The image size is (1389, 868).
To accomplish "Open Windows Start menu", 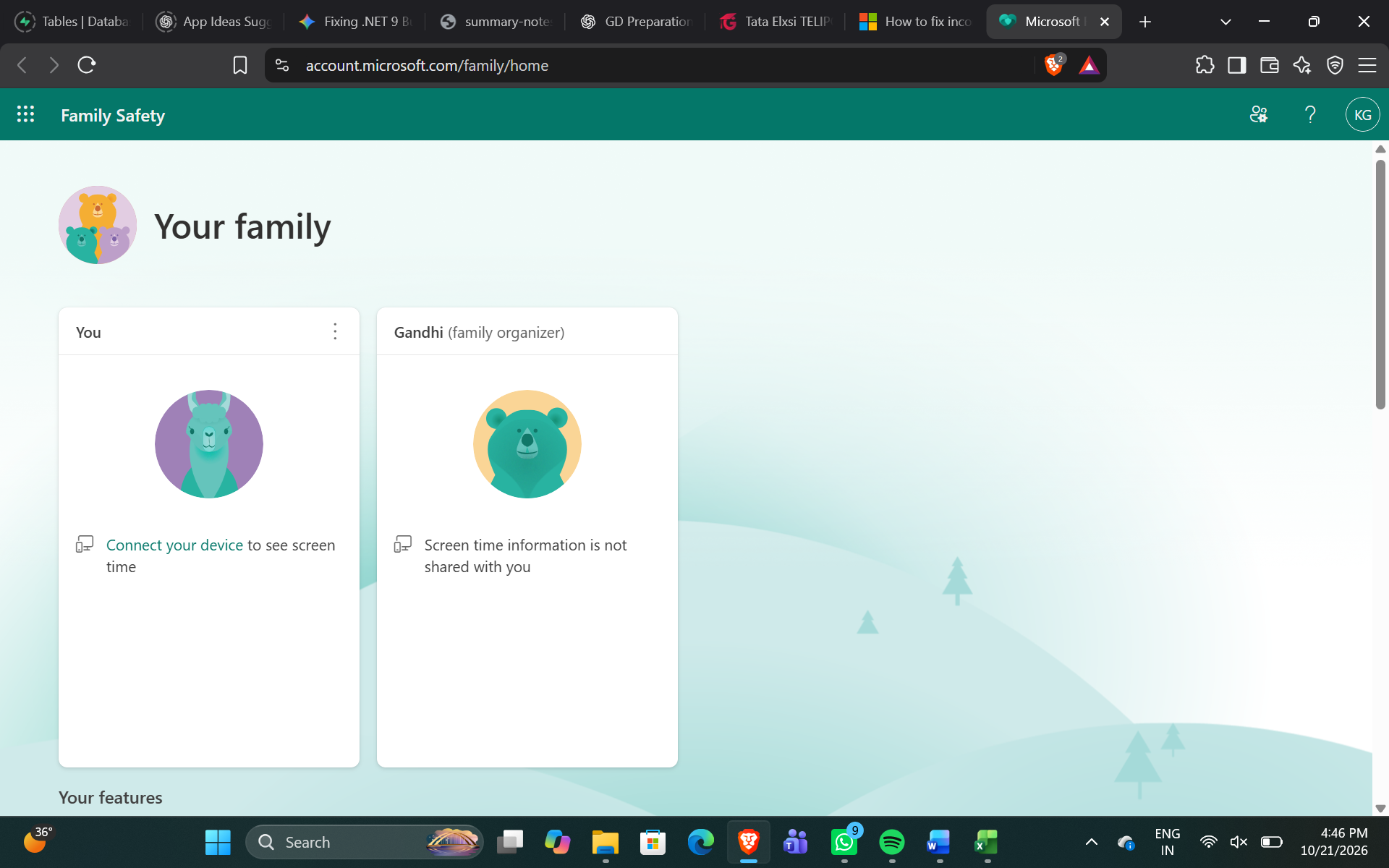I will (218, 842).
